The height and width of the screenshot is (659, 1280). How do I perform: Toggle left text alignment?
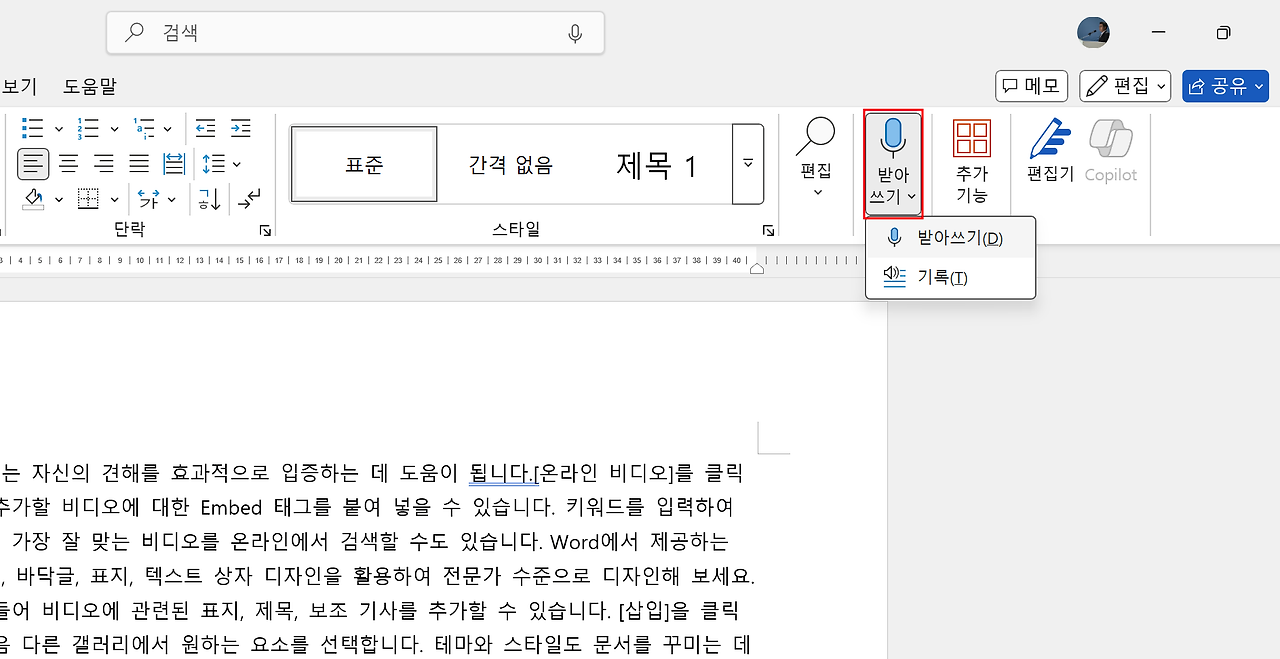(33, 163)
